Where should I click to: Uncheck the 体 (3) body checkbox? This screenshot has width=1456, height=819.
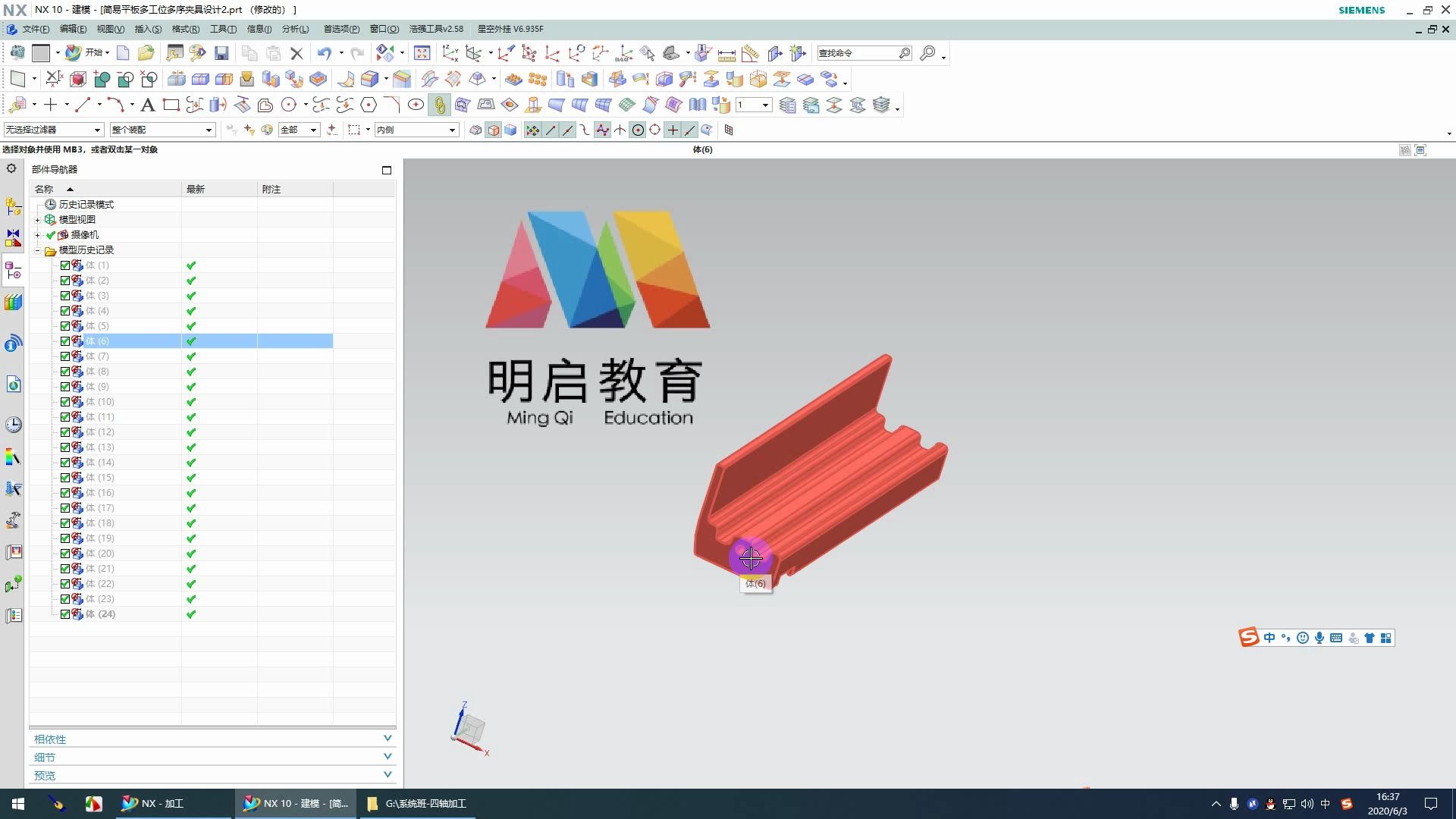(x=65, y=296)
